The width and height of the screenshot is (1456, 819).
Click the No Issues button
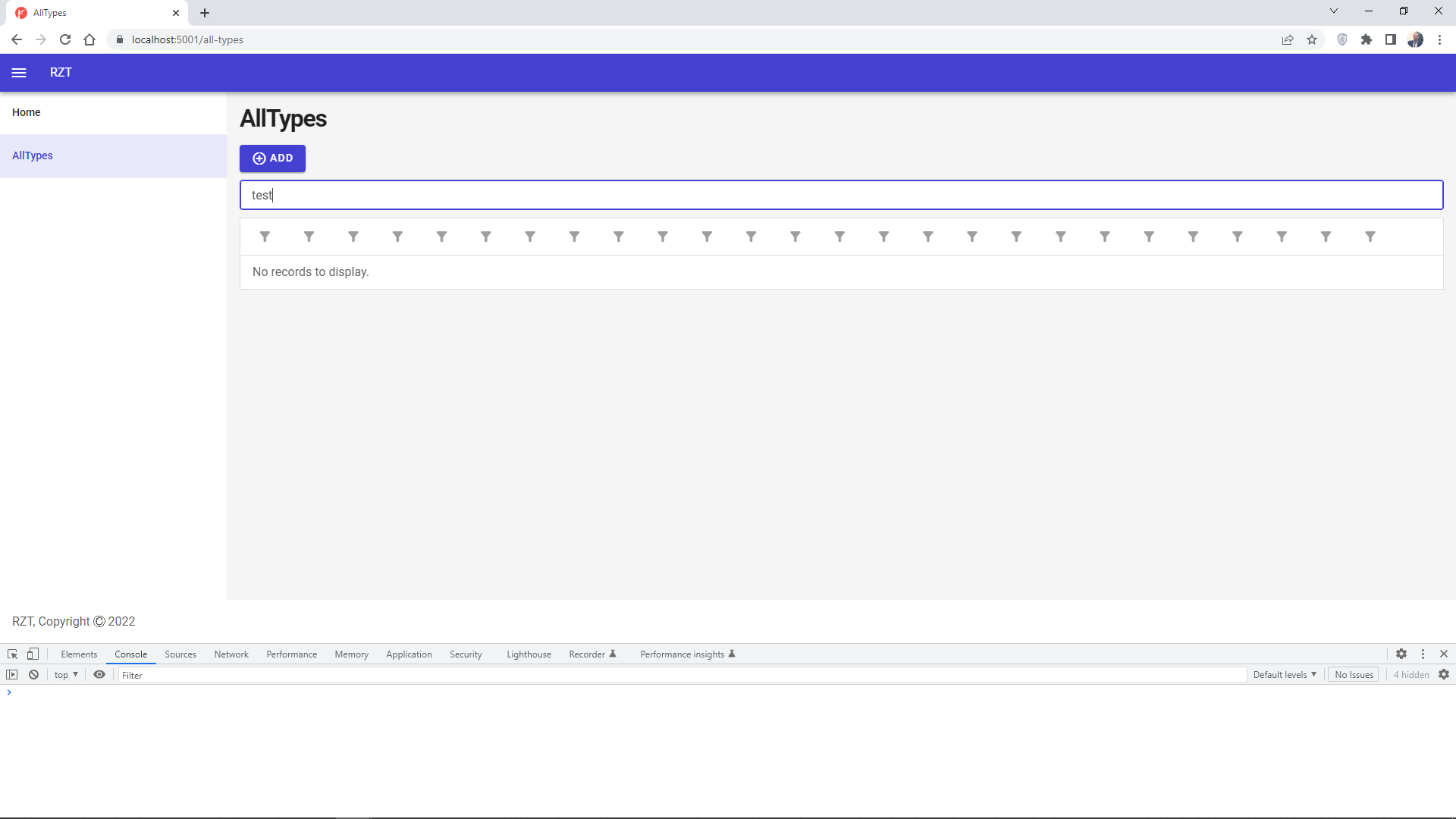click(1354, 675)
